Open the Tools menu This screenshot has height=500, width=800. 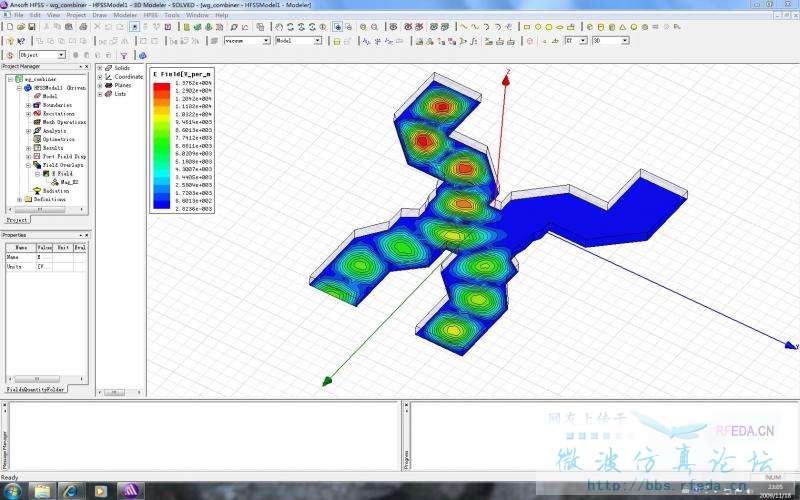pyautogui.click(x=172, y=15)
